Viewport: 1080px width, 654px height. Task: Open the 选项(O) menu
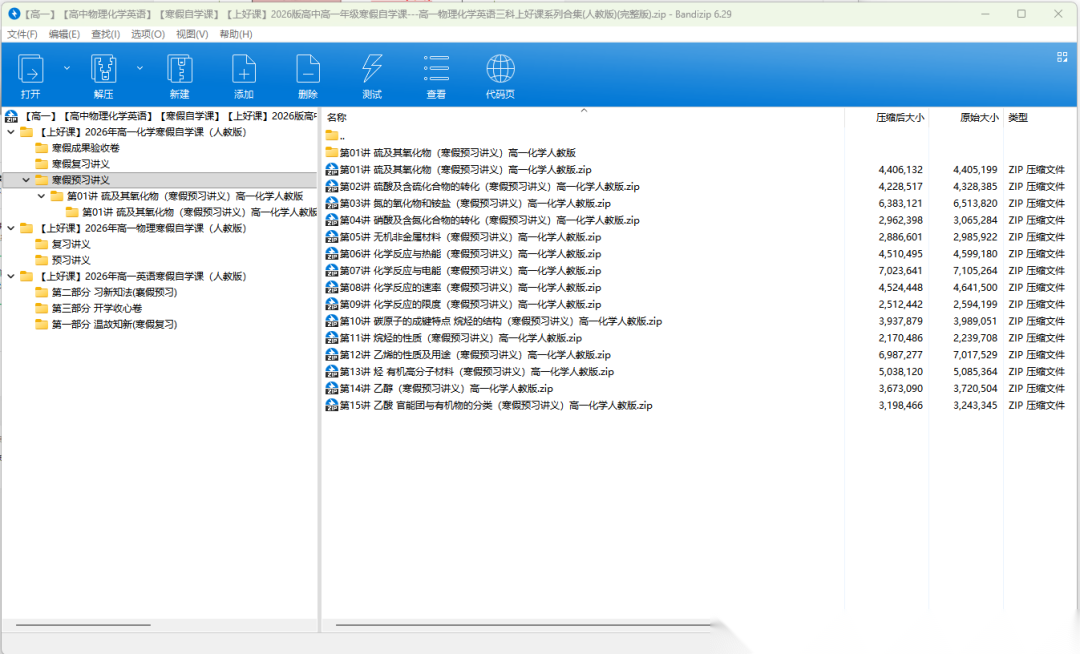tap(148, 34)
